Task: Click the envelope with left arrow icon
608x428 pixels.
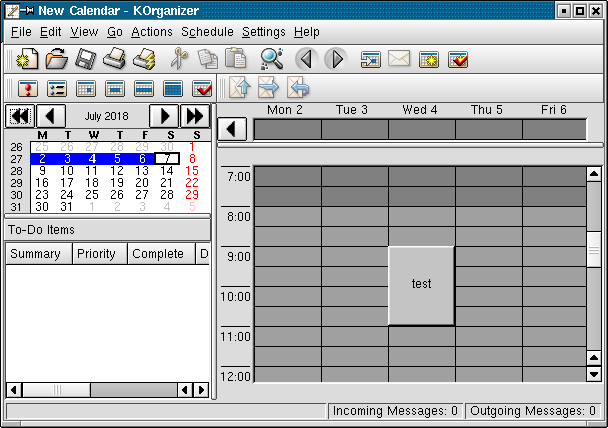Action: [298, 87]
